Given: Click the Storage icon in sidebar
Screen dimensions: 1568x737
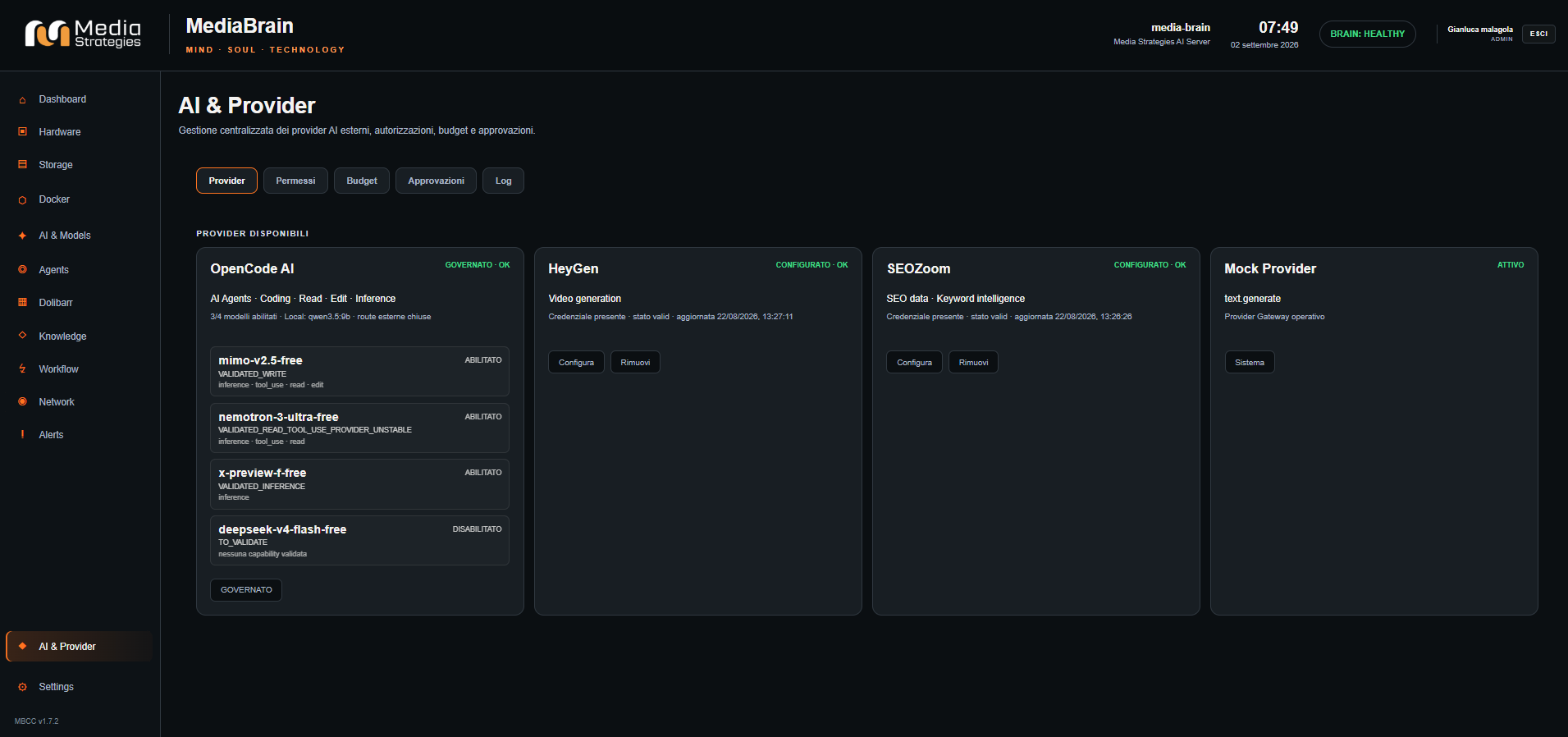Looking at the screenshot, I should tap(22, 164).
